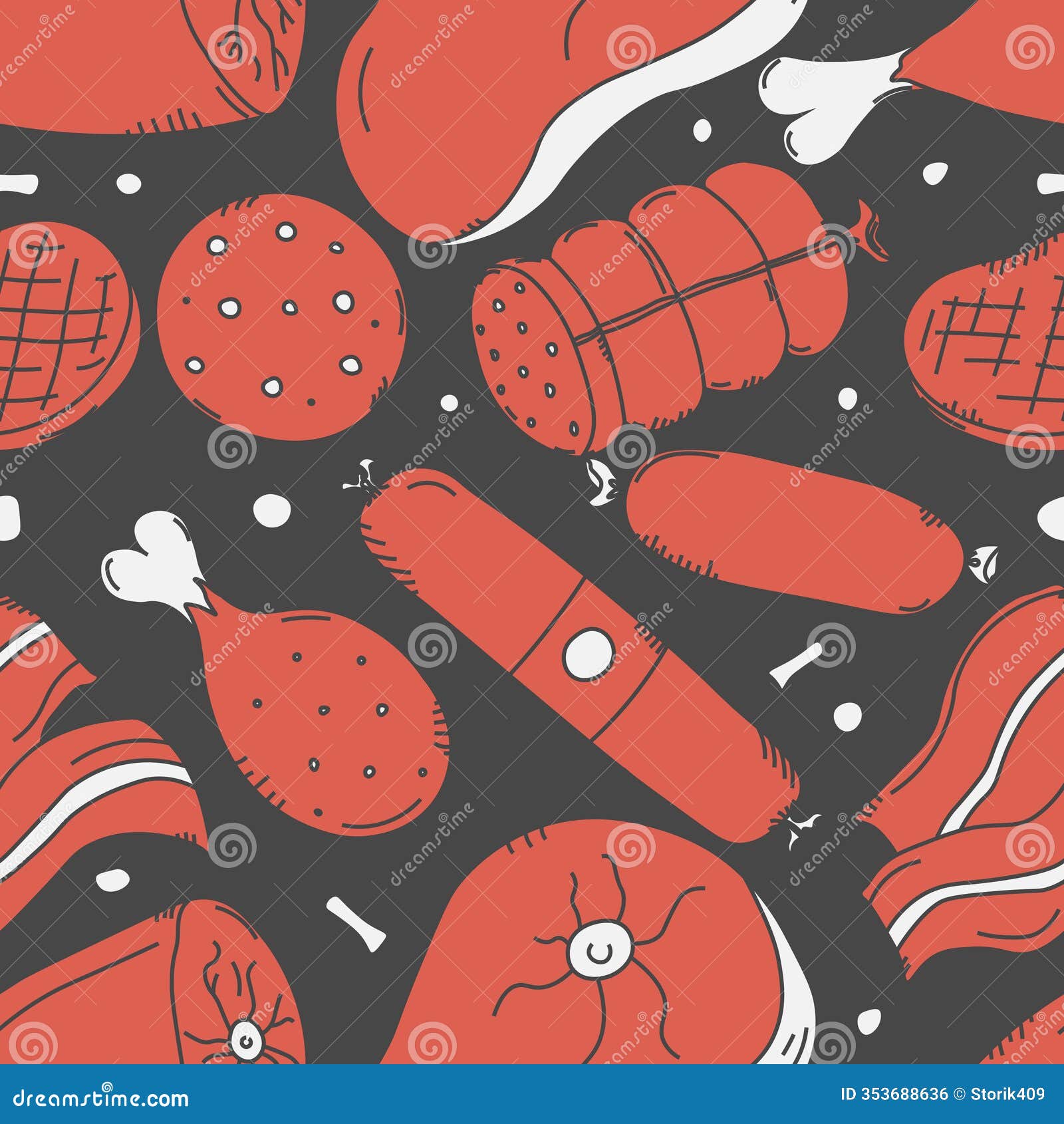Open the twisted casing end on the right sausage
The height and width of the screenshot is (1124, 1064).
coord(986,564)
